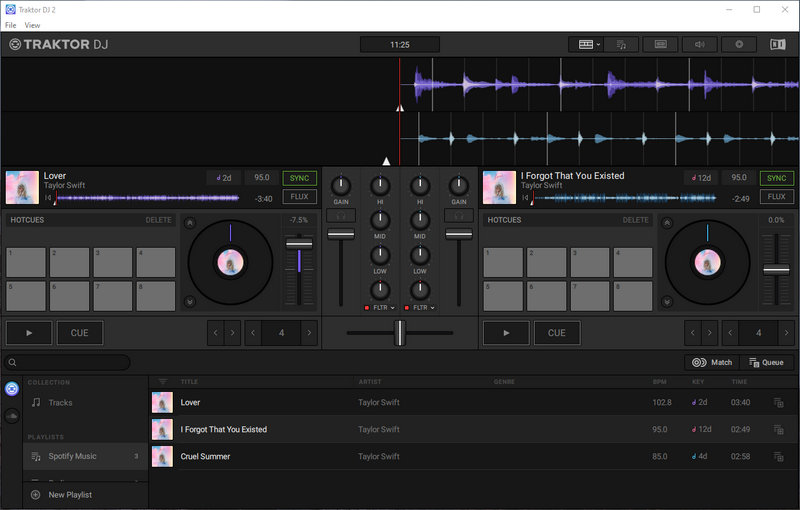Jump to track start on left deck
Viewport: 800px width, 510px height.
[48, 198]
